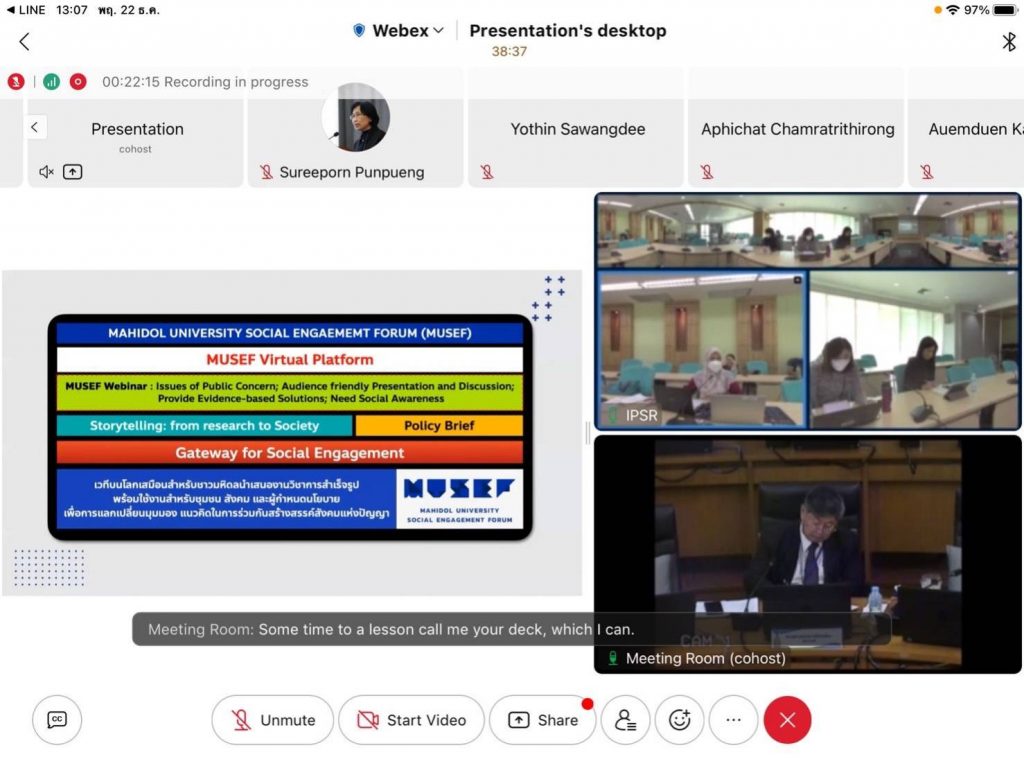Tap muted mic icon beside Sureeporn Punpueng
1024x768 pixels.
pyautogui.click(x=266, y=172)
